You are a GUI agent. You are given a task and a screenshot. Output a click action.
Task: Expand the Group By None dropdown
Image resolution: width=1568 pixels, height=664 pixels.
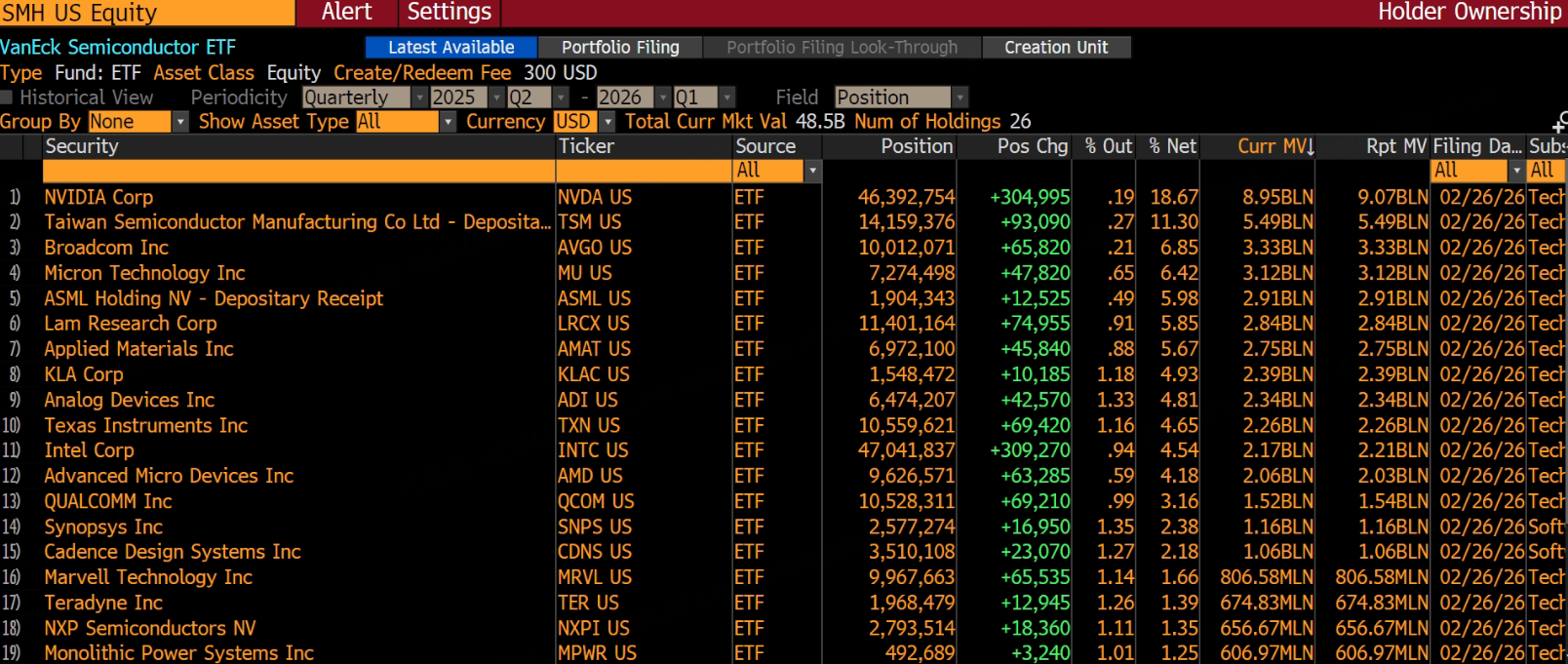tap(179, 122)
